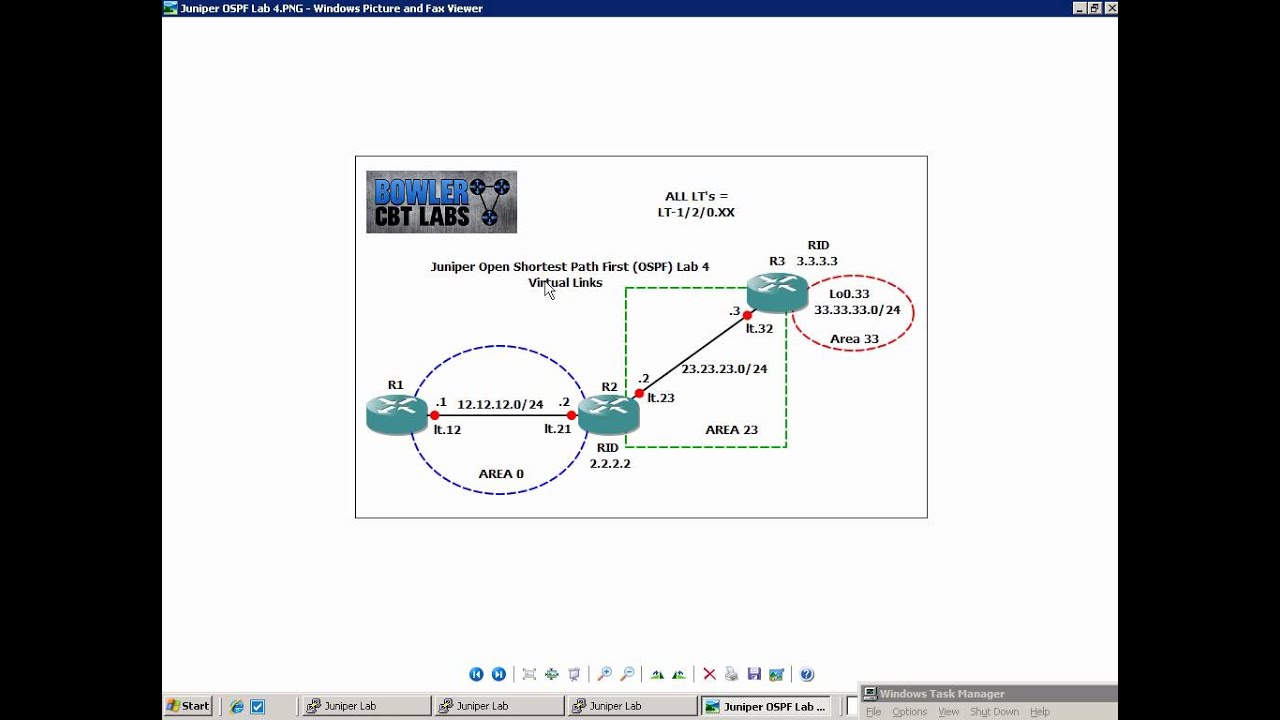Select the Juniper OSPF Lab taskbar button
This screenshot has height=720, width=1280.
point(764,706)
